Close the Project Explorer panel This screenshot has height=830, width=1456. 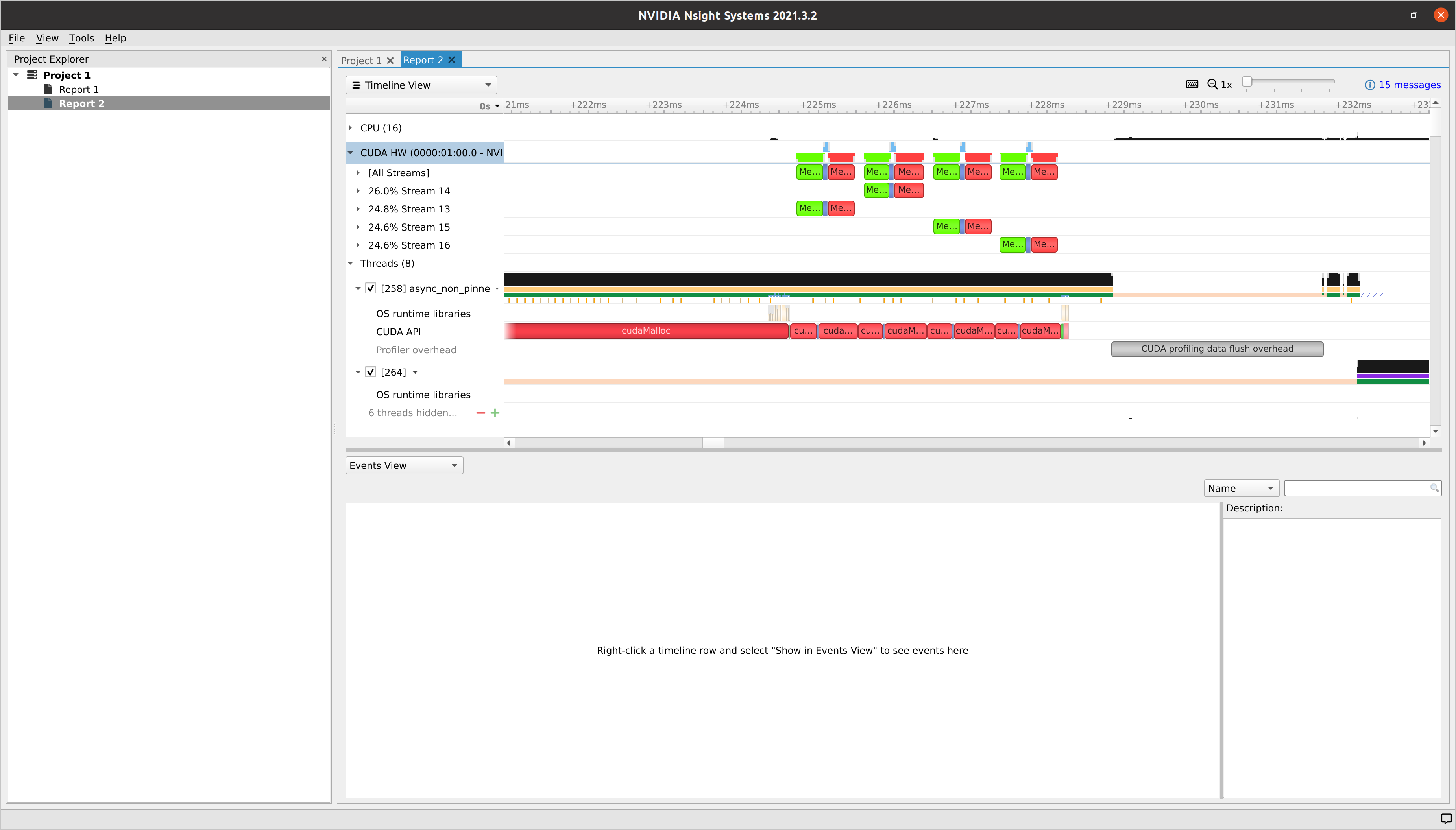(x=324, y=59)
